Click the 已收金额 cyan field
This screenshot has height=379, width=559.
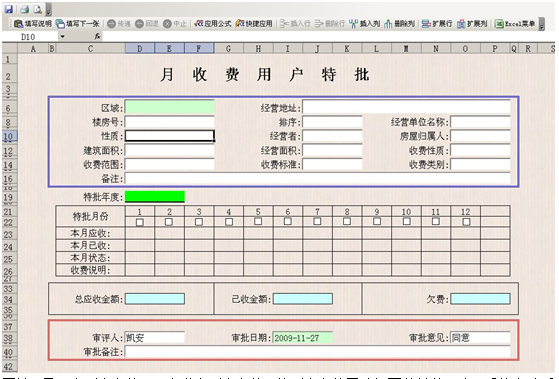(303, 298)
